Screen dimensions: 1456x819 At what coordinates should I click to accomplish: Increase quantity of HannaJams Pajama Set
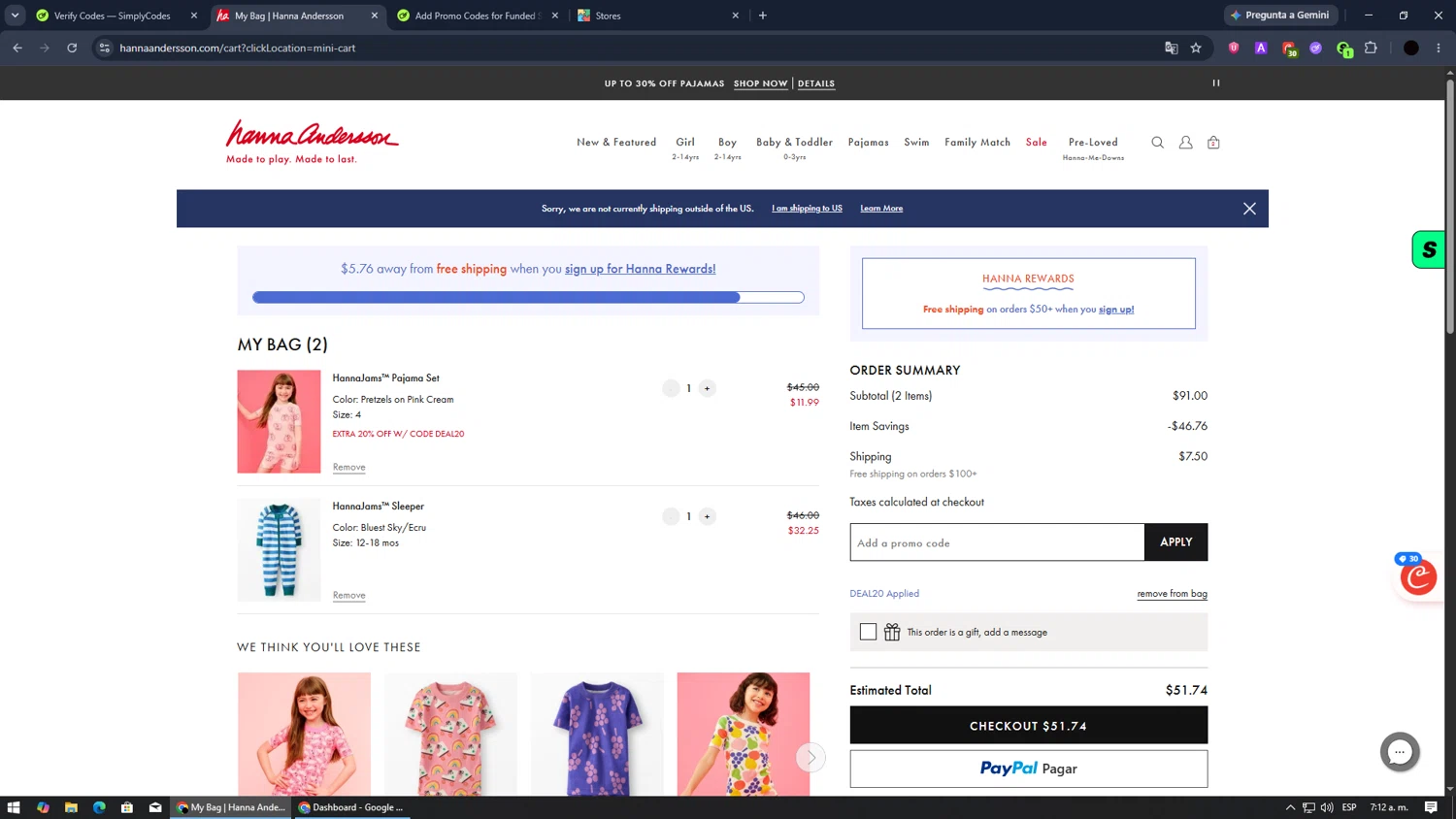click(x=707, y=388)
